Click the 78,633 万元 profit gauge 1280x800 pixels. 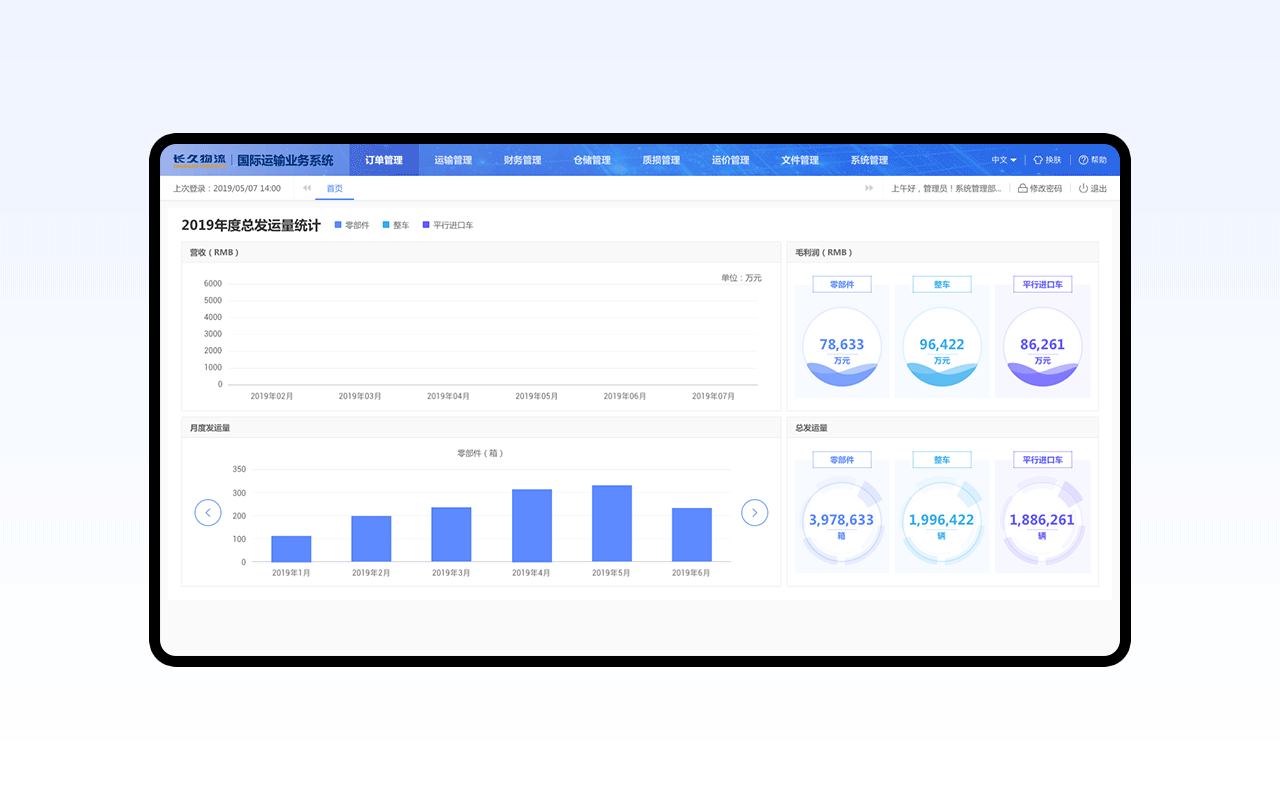tap(842, 347)
